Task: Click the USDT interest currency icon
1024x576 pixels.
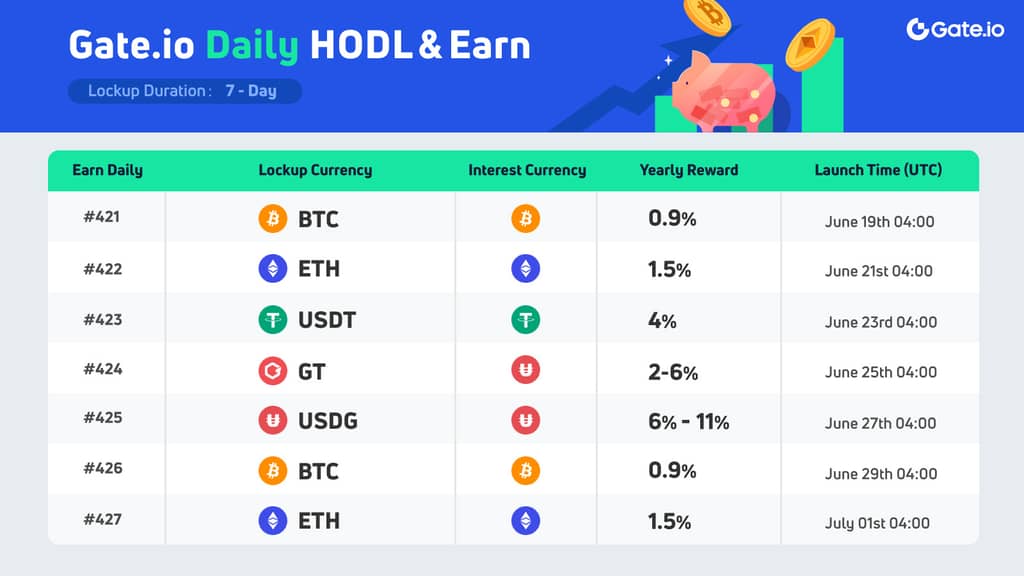Action: point(526,320)
